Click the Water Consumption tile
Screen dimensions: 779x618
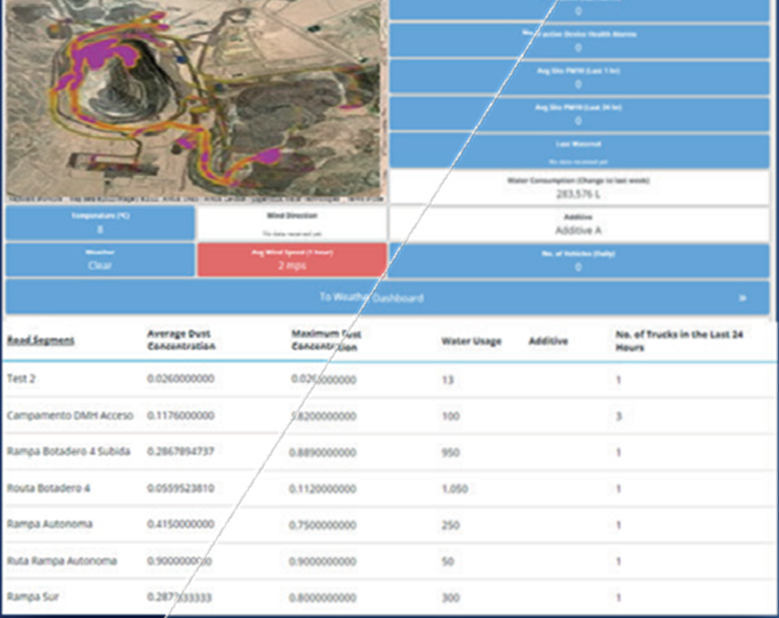tap(579, 187)
